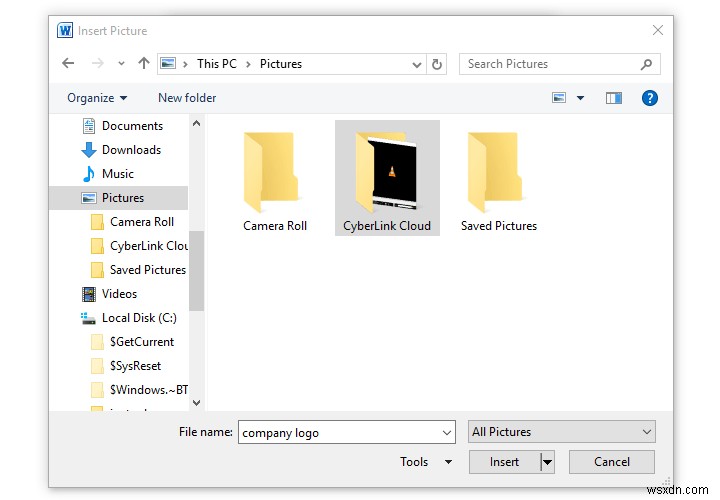Open the Tools dropdown menu
This screenshot has width=720, height=500.
425,461
